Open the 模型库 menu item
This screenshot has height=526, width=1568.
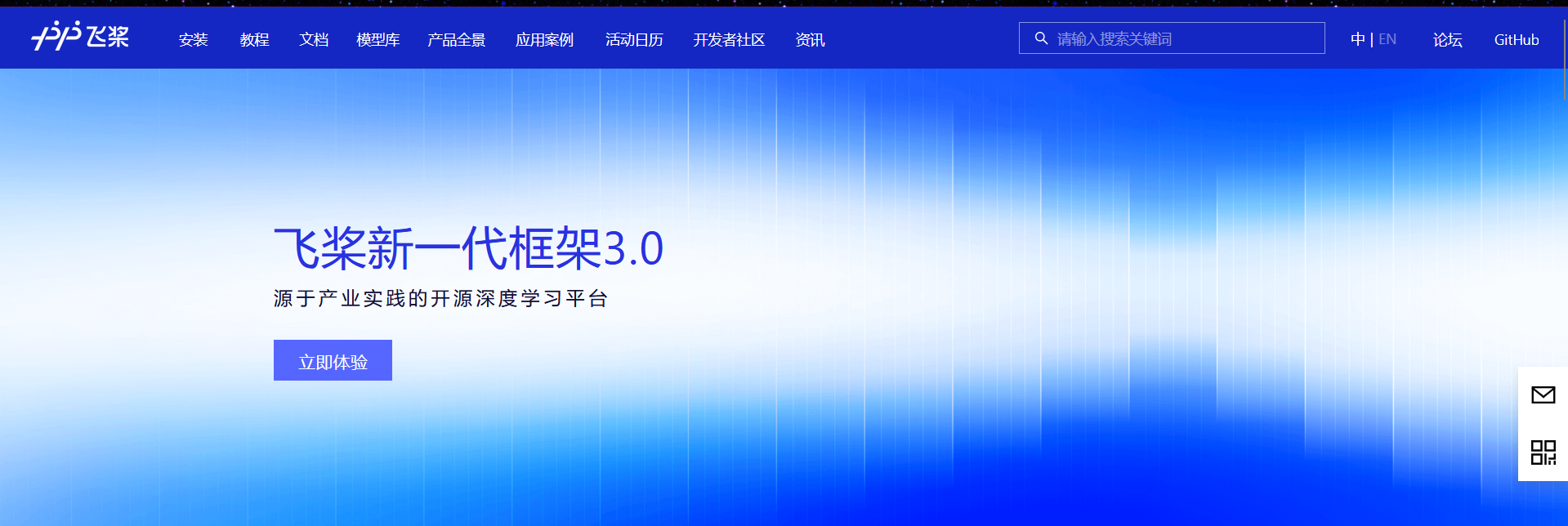click(378, 39)
